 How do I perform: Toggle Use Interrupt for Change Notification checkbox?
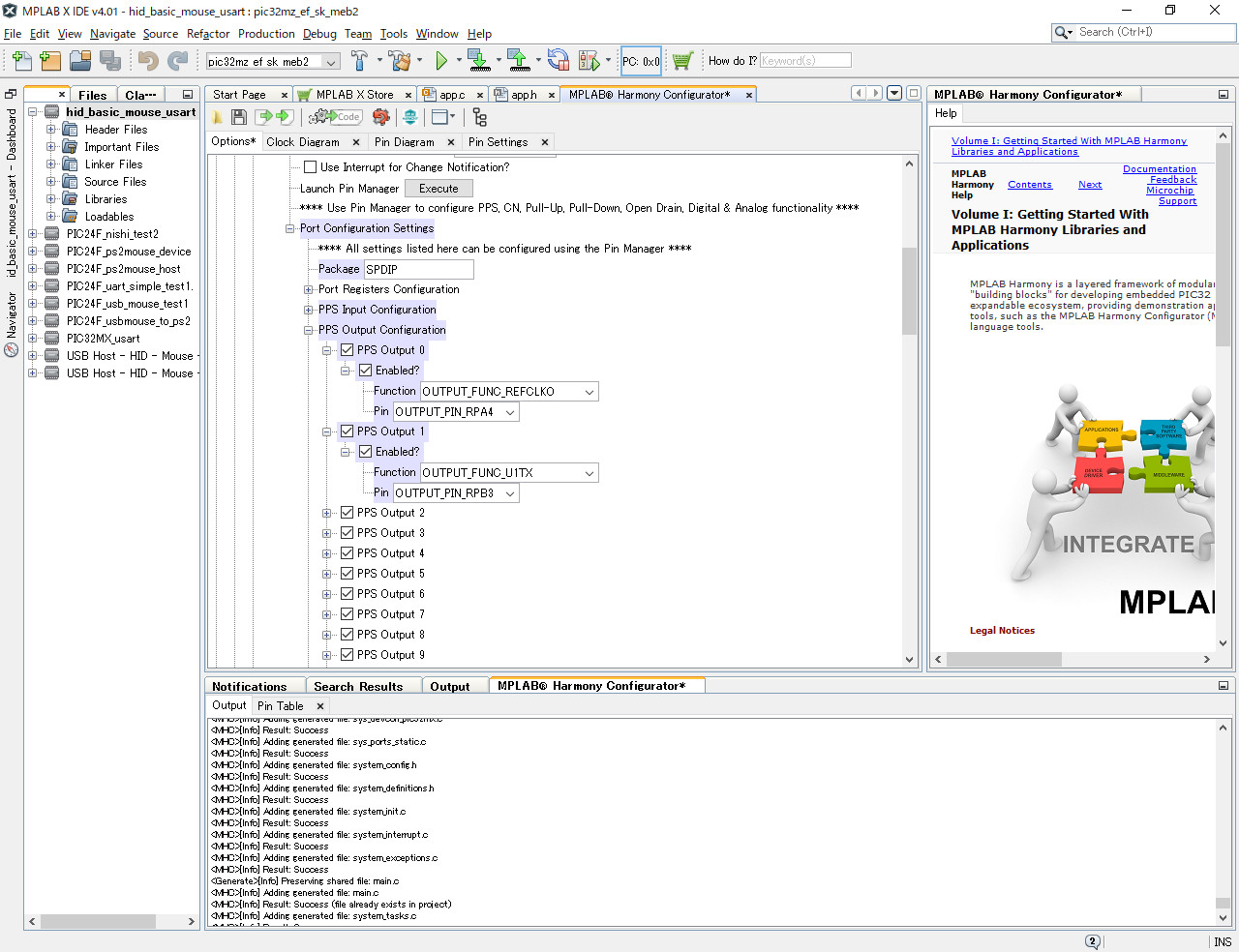click(x=310, y=167)
